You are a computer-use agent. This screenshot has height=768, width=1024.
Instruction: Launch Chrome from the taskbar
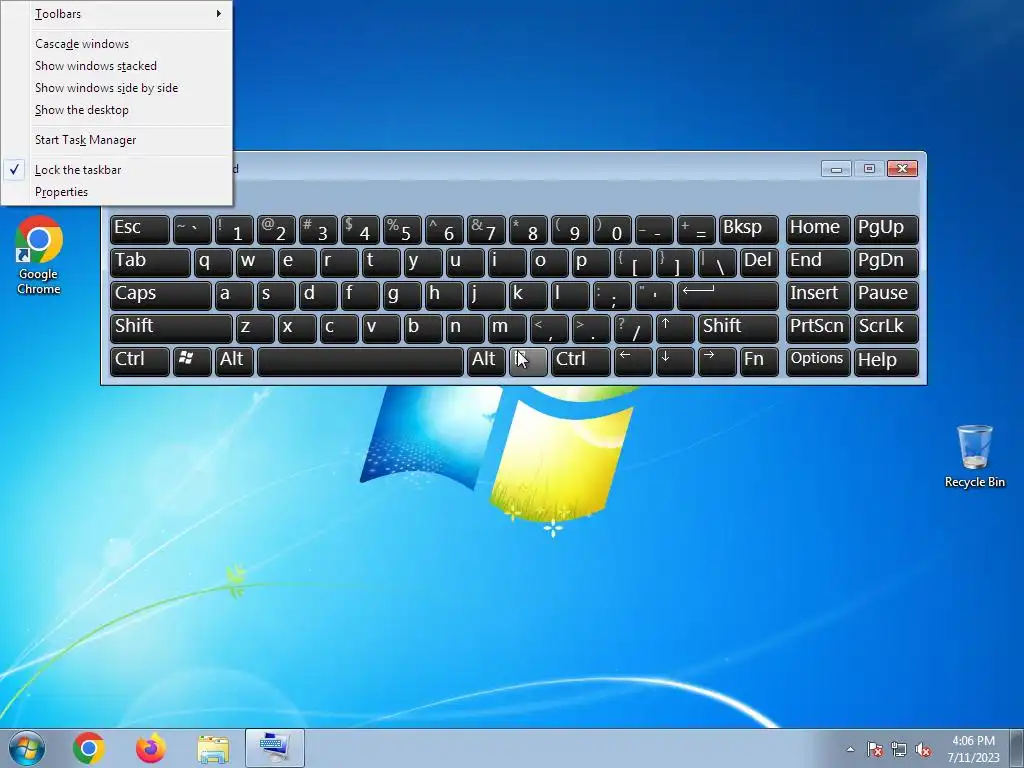point(89,748)
